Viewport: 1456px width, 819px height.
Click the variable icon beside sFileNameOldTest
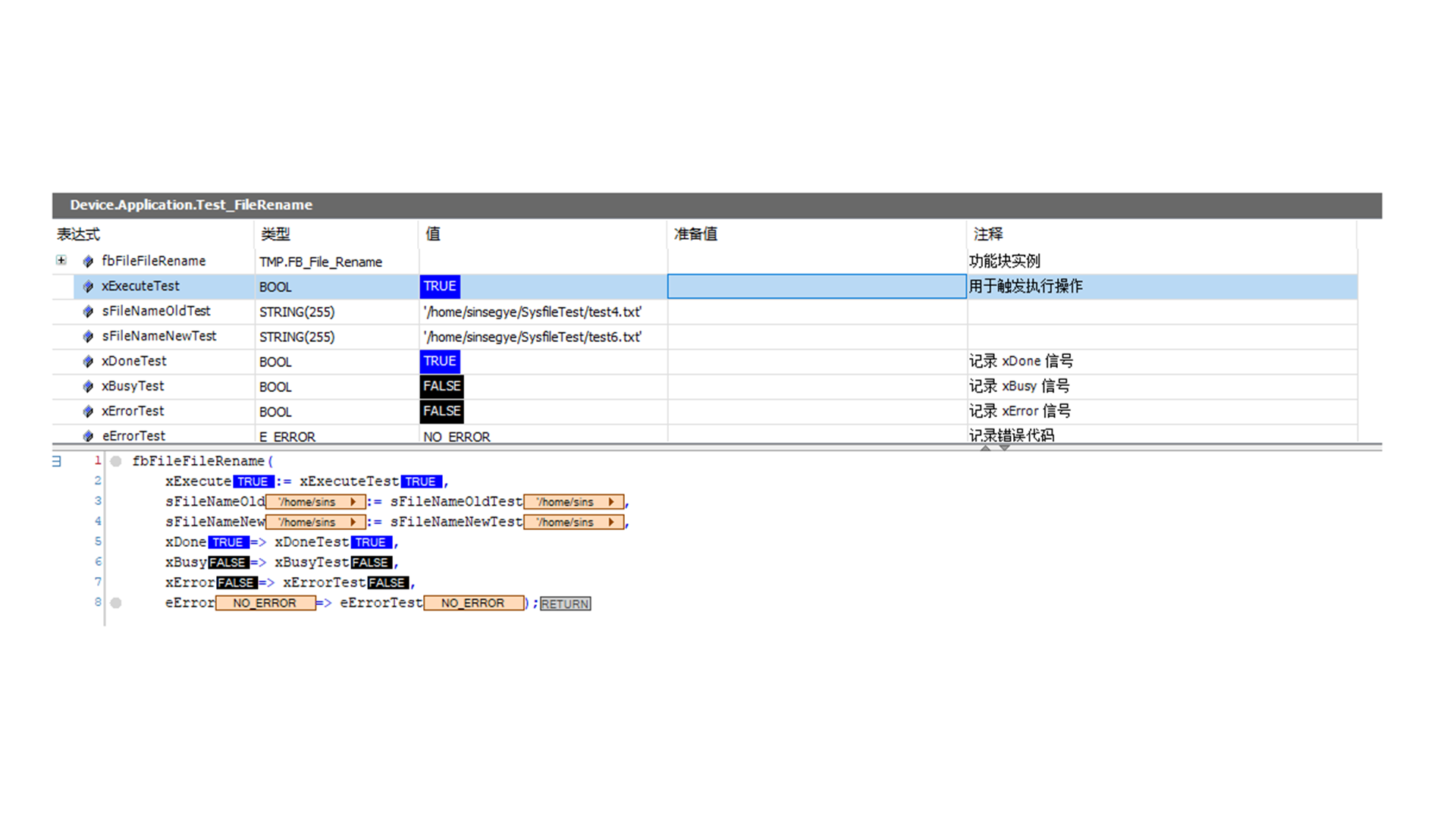[88, 311]
